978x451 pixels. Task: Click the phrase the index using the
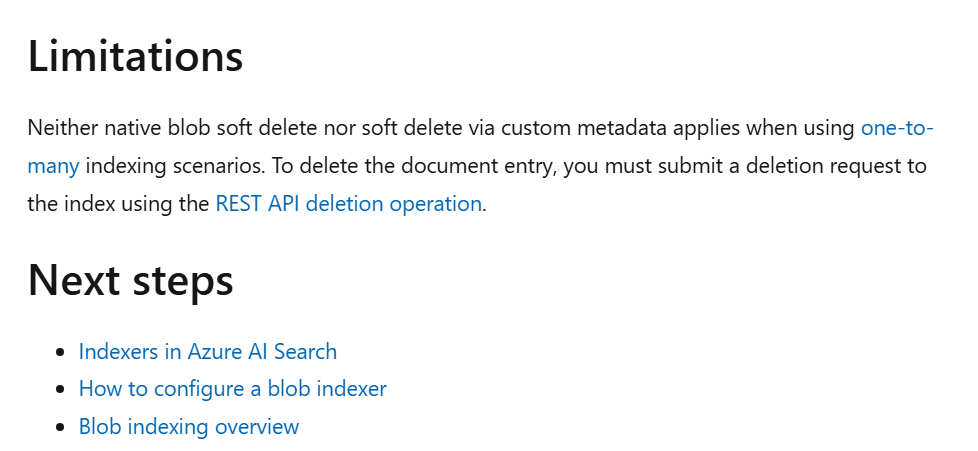pos(119,204)
